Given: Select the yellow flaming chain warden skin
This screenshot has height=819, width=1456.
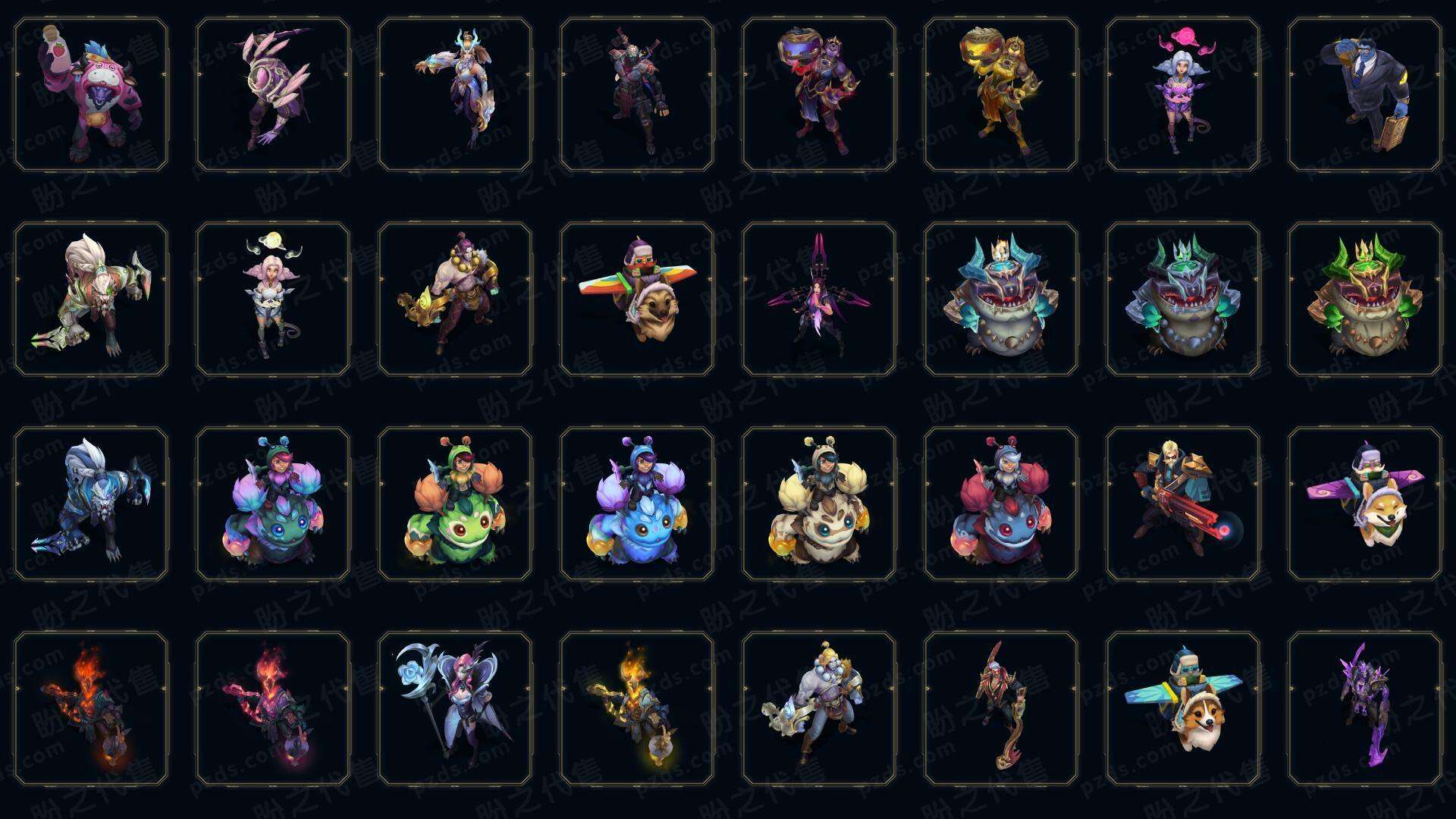Looking at the screenshot, I should click(x=637, y=708).
